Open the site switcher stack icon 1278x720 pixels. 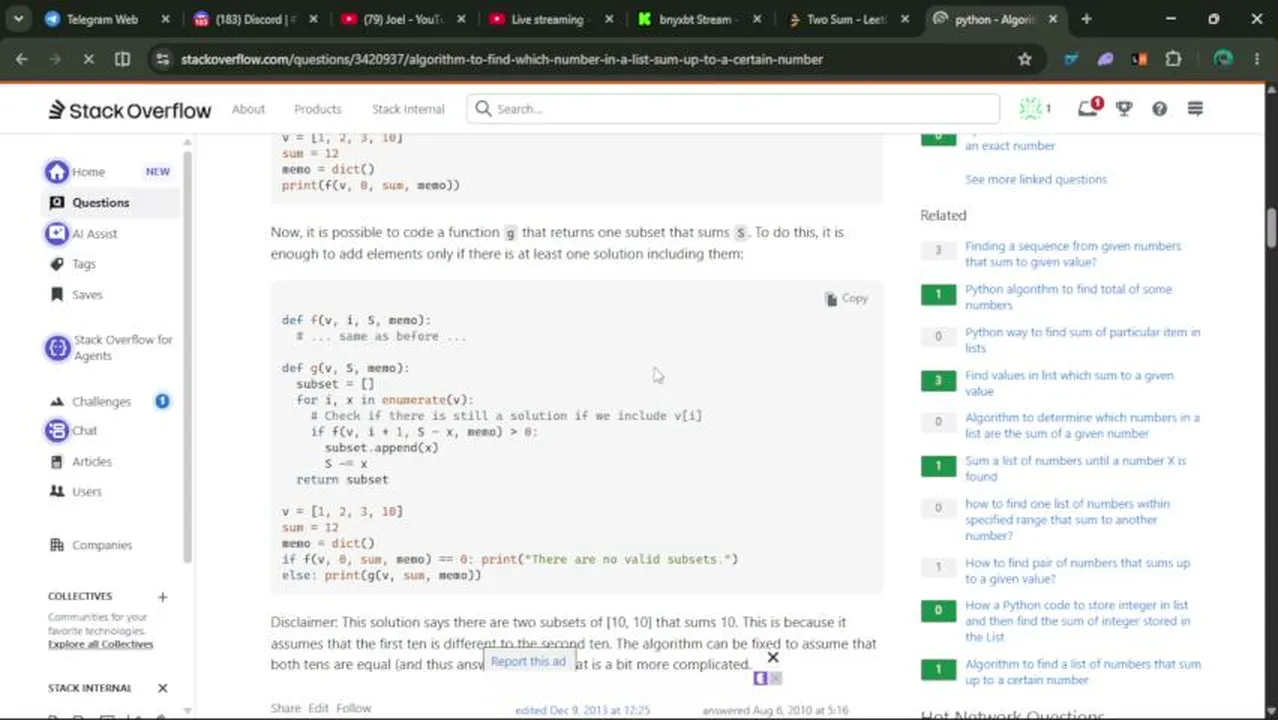tap(1195, 109)
